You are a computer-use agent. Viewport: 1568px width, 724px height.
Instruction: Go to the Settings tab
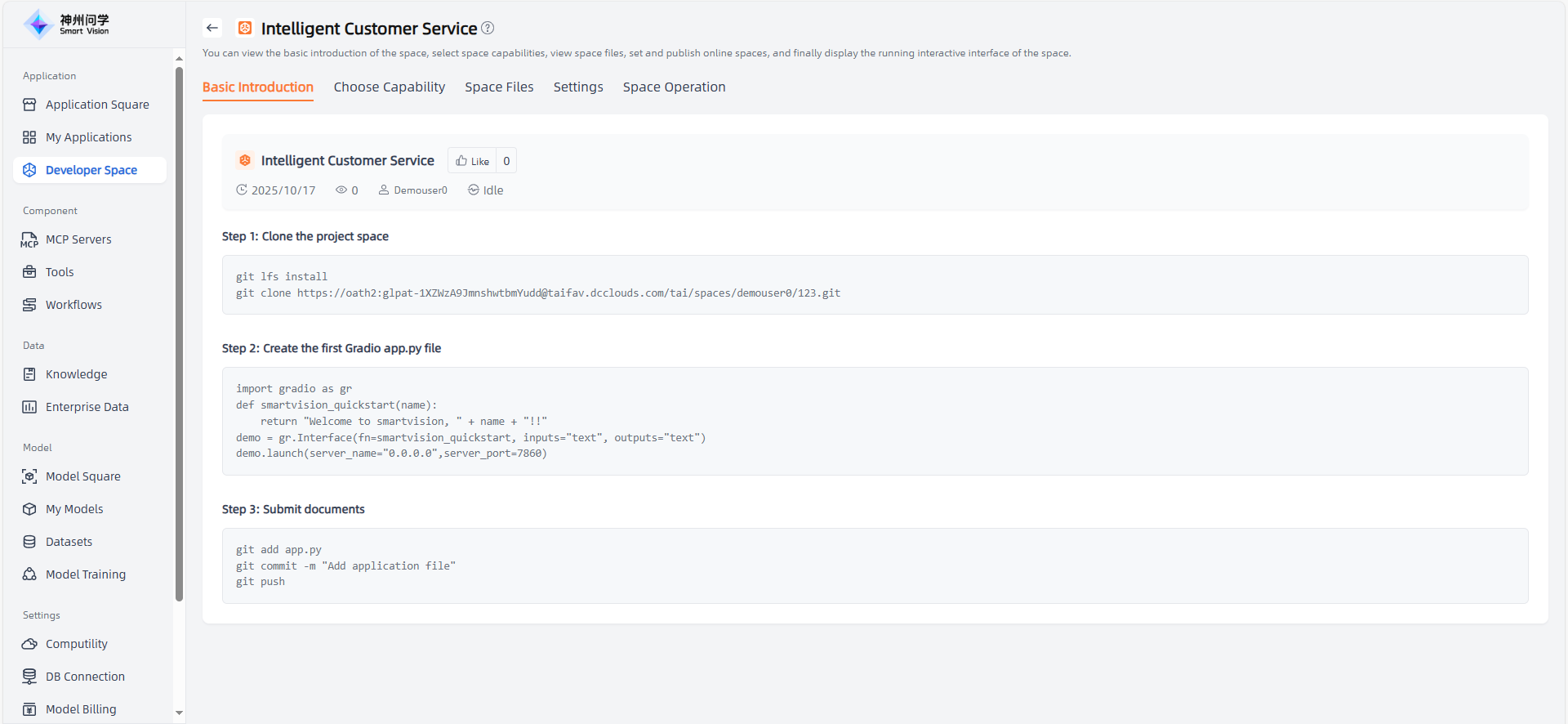[x=578, y=87]
